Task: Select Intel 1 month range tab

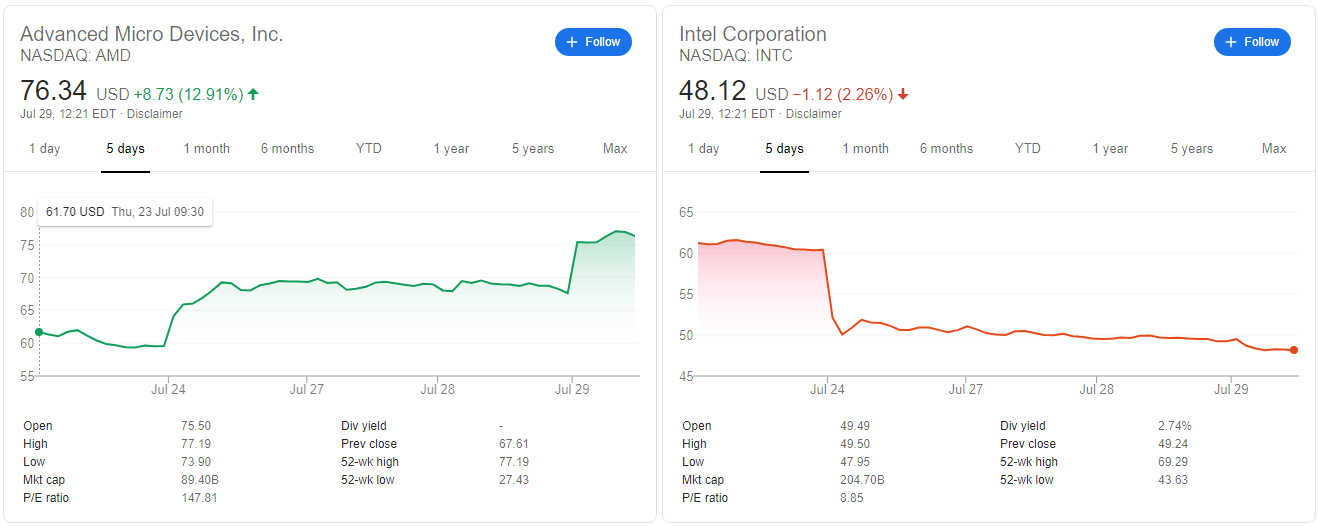Action: pos(865,149)
